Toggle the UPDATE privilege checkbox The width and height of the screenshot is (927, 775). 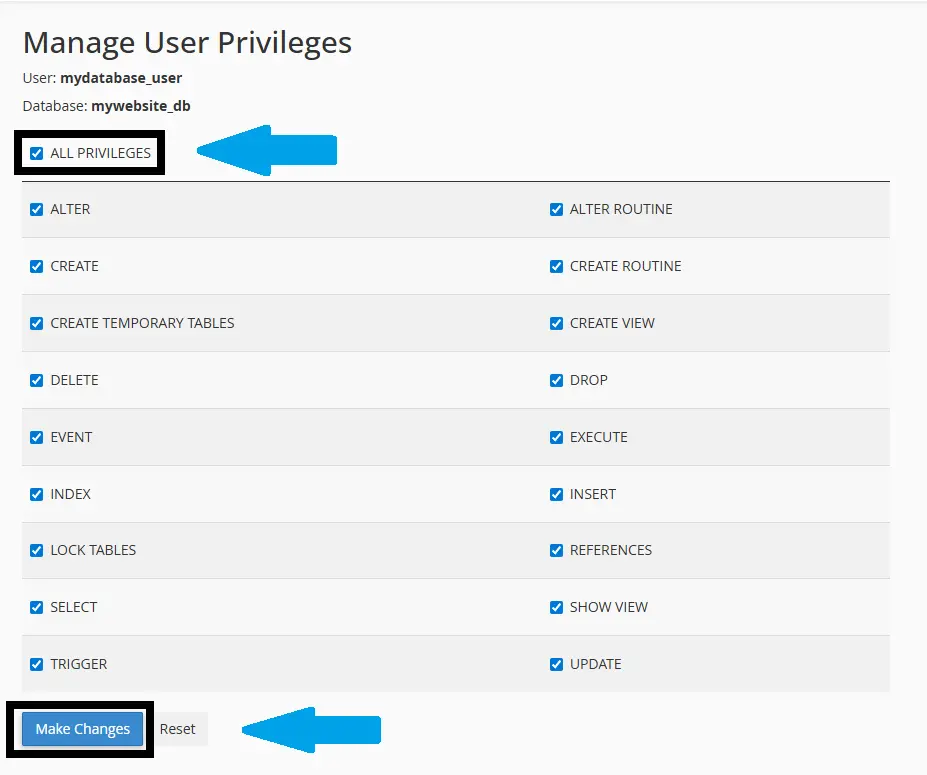pyautogui.click(x=556, y=664)
